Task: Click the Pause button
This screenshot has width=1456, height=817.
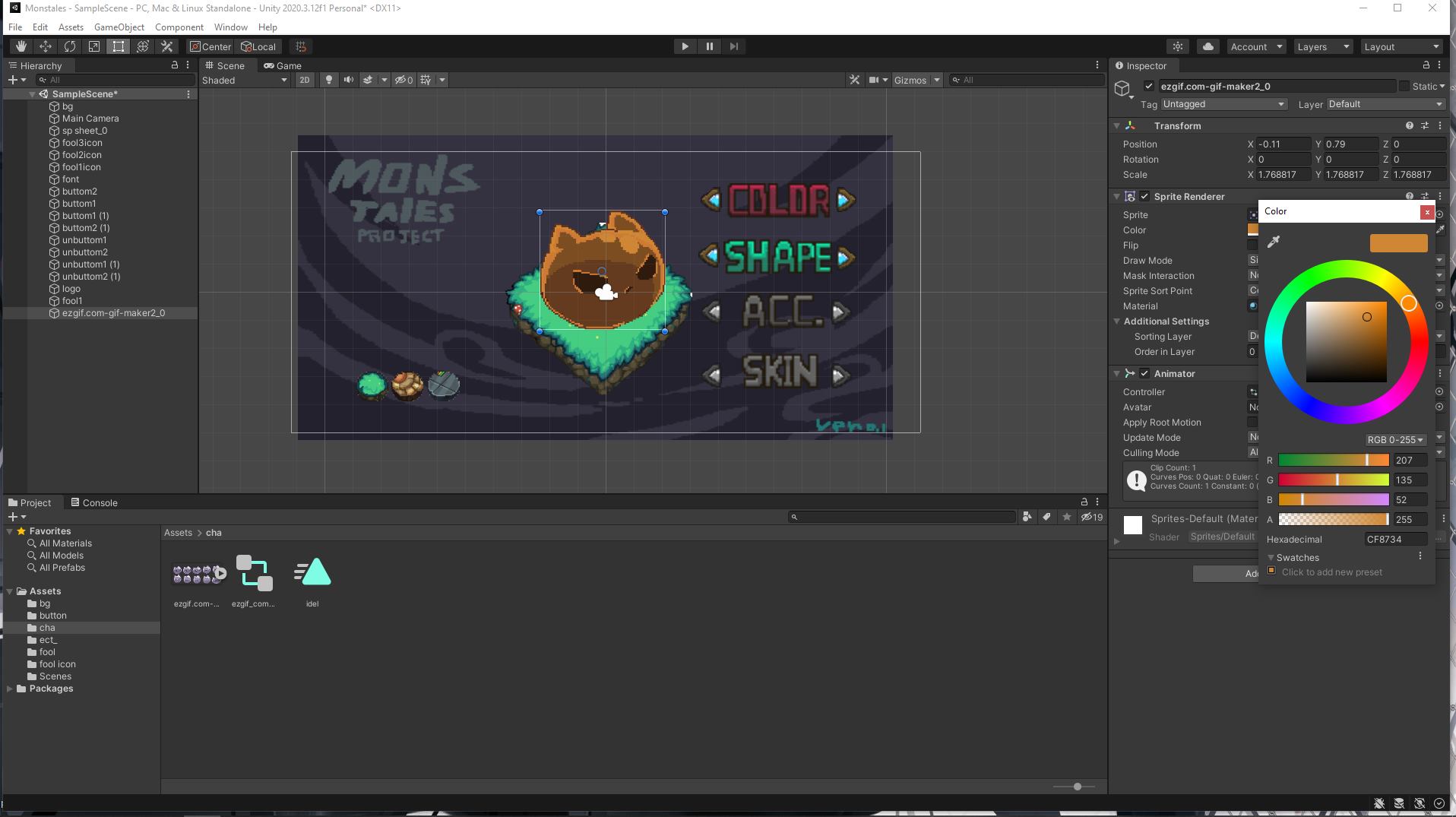Action: coord(709,46)
